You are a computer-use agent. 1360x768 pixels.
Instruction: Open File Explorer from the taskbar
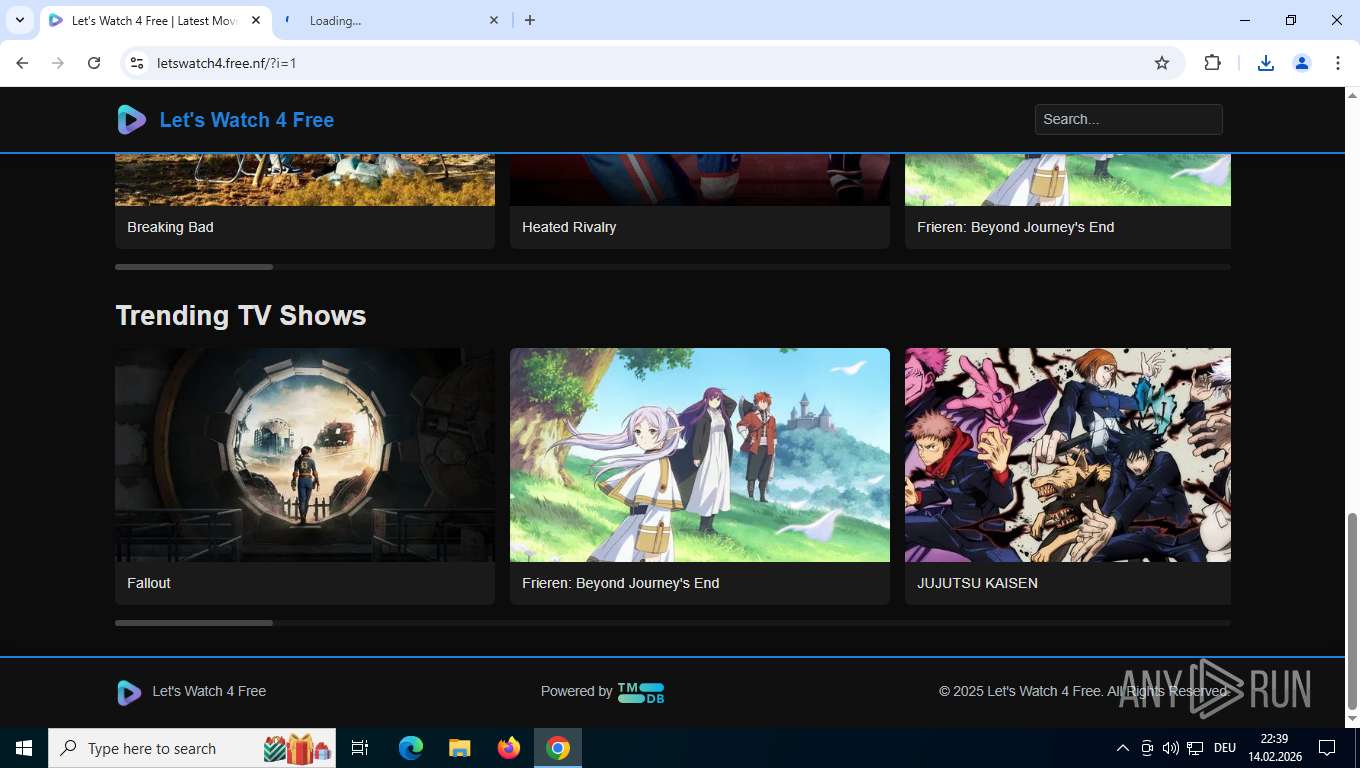point(460,748)
